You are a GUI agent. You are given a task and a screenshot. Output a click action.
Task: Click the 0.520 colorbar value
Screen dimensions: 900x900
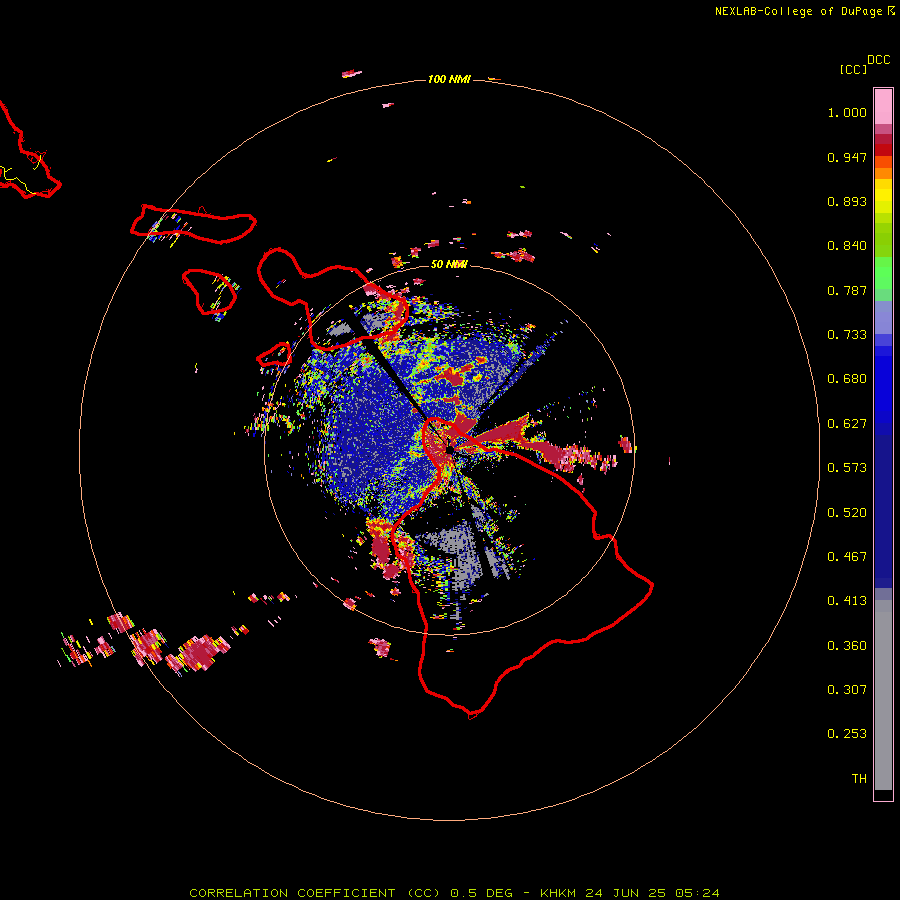847,513
